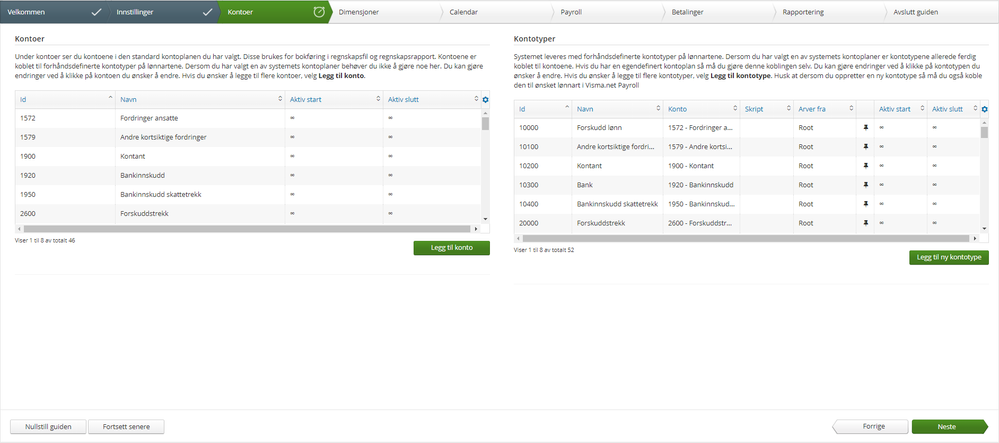Sort Kontoer table by Navn column
The height and width of the screenshot is (443, 999).
(x=199, y=99)
